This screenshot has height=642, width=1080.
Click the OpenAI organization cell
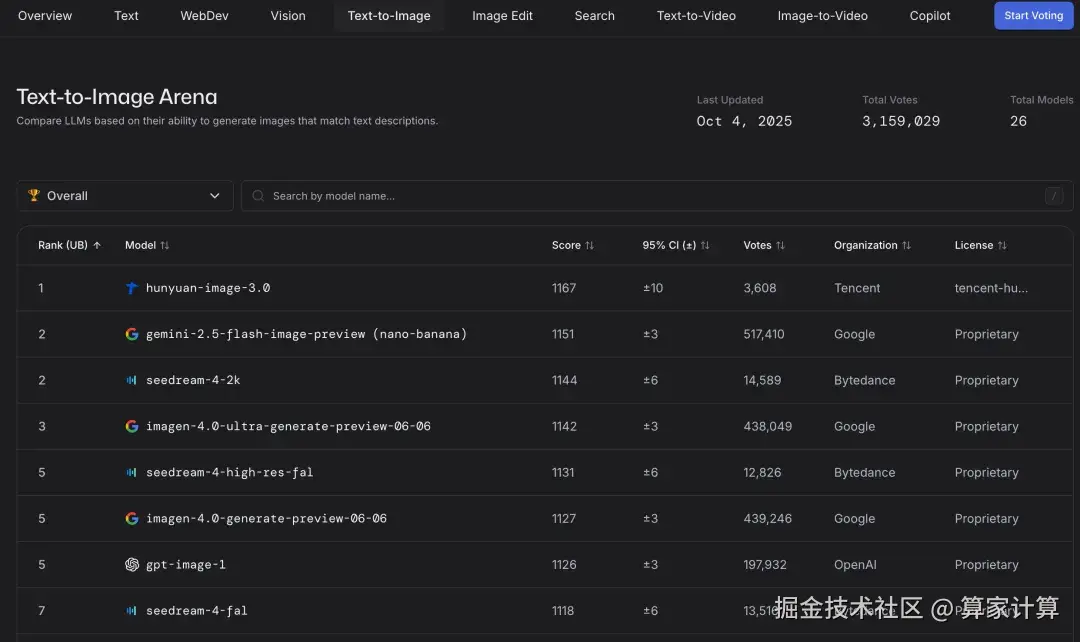point(855,565)
